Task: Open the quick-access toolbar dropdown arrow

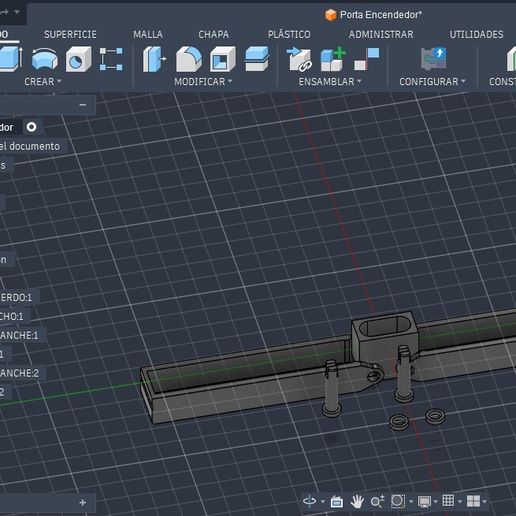Action: (17, 12)
